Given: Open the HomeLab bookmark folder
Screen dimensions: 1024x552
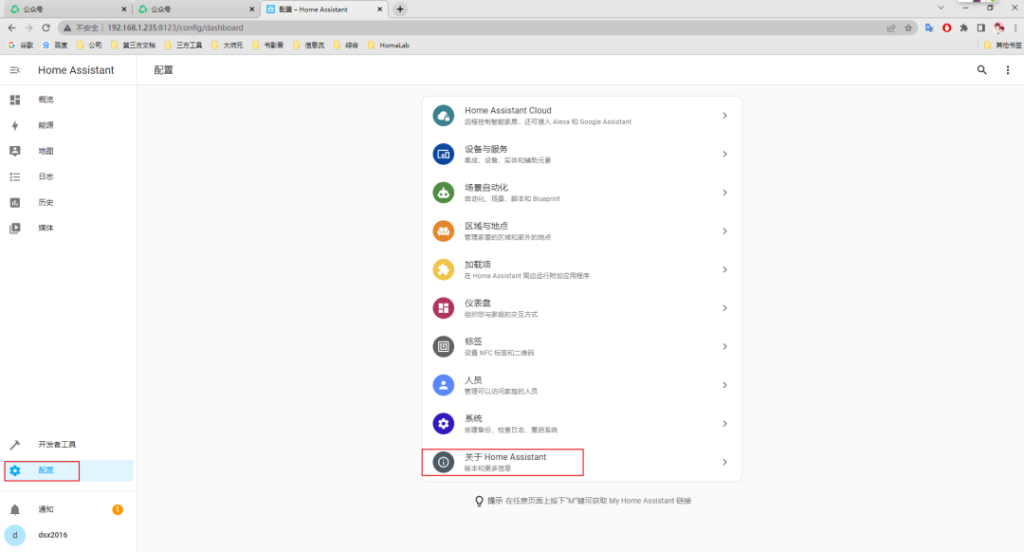Looking at the screenshot, I should click(389, 45).
